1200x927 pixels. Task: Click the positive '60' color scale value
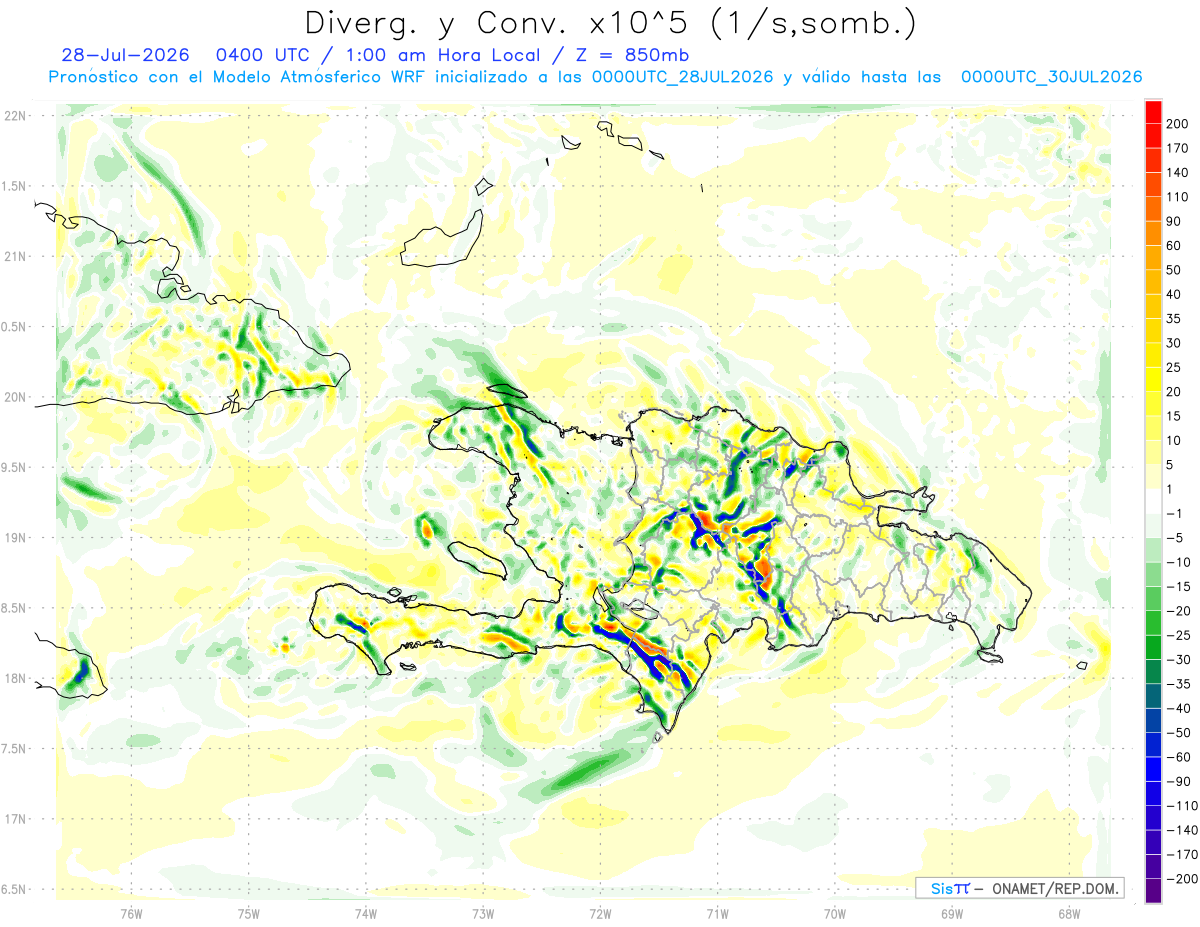tap(1174, 246)
